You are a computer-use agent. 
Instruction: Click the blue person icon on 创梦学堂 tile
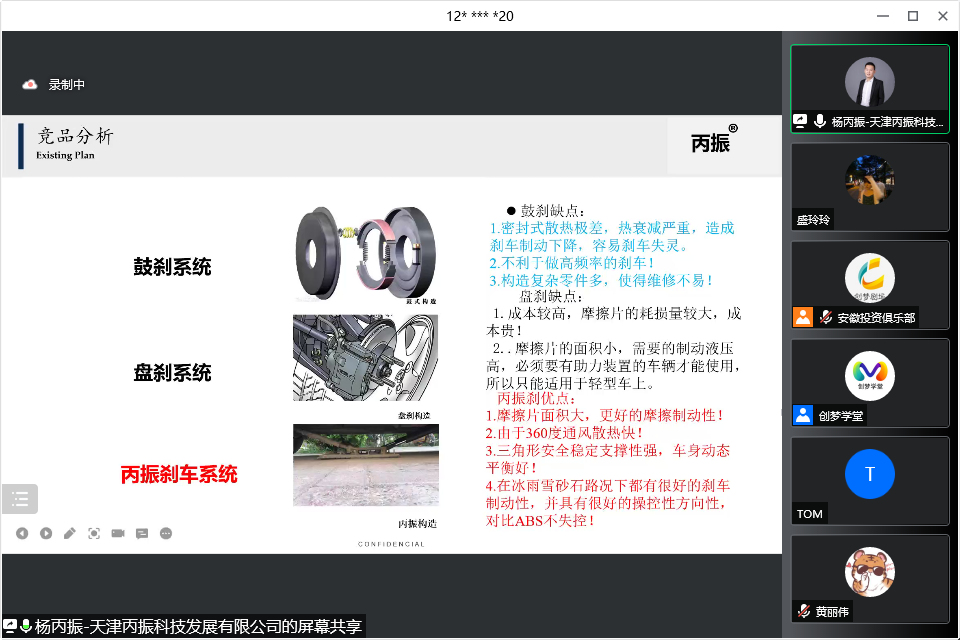click(x=803, y=415)
